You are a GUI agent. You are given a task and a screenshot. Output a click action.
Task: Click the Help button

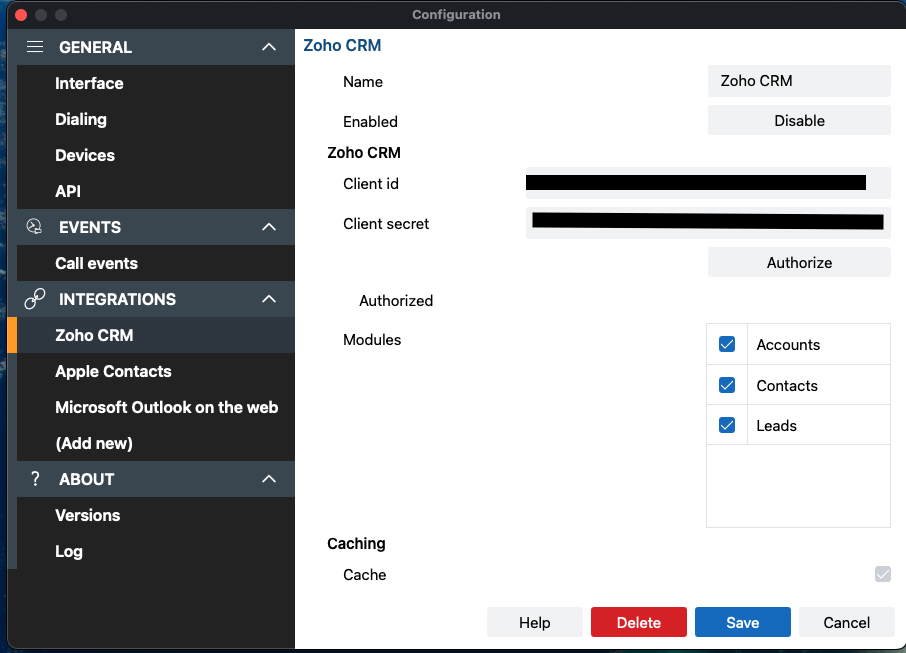[x=534, y=622]
